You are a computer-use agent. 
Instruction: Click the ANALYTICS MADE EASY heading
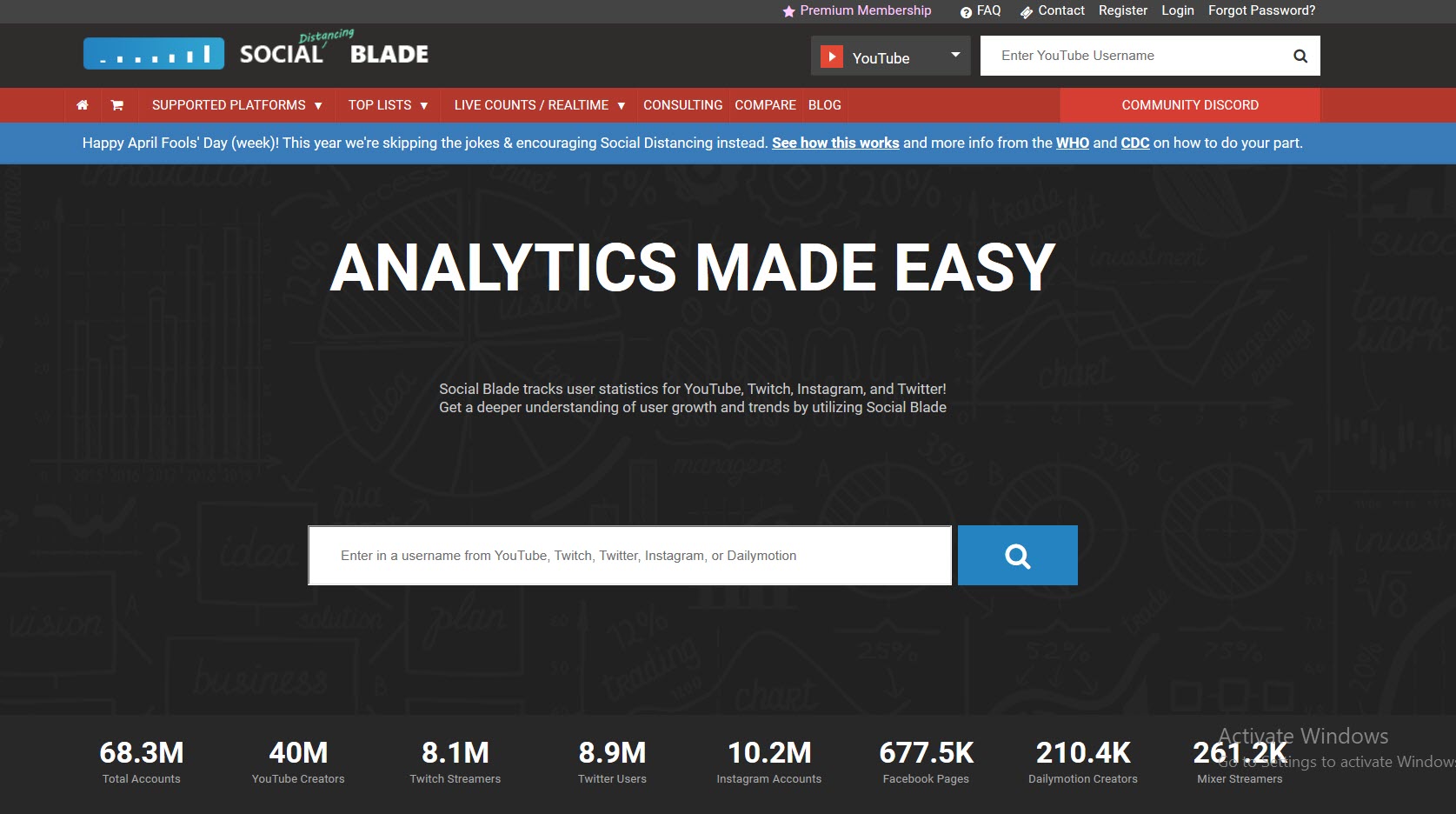(x=693, y=267)
